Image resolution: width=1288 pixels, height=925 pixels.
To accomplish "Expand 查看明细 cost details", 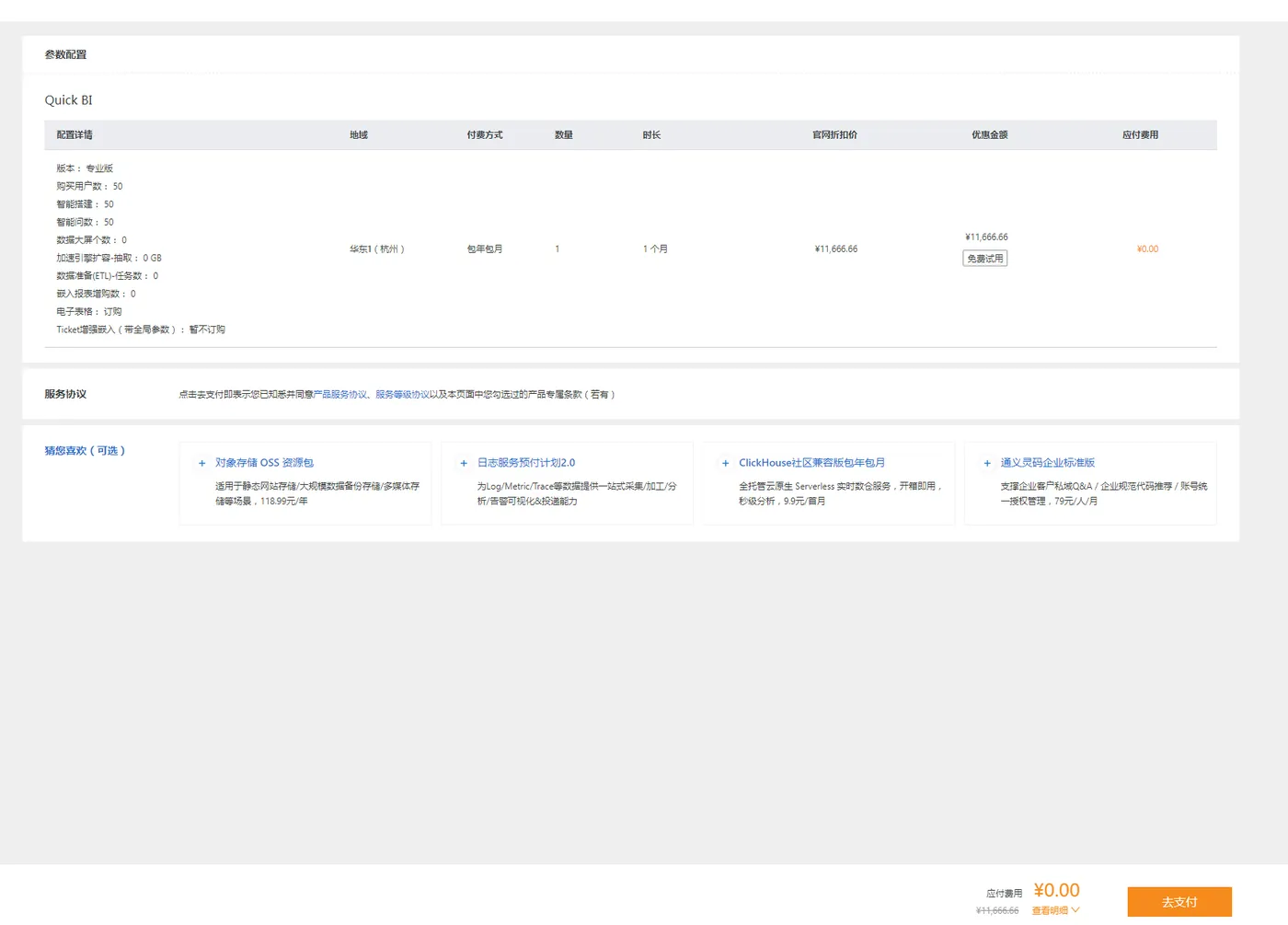I will 1055,910.
